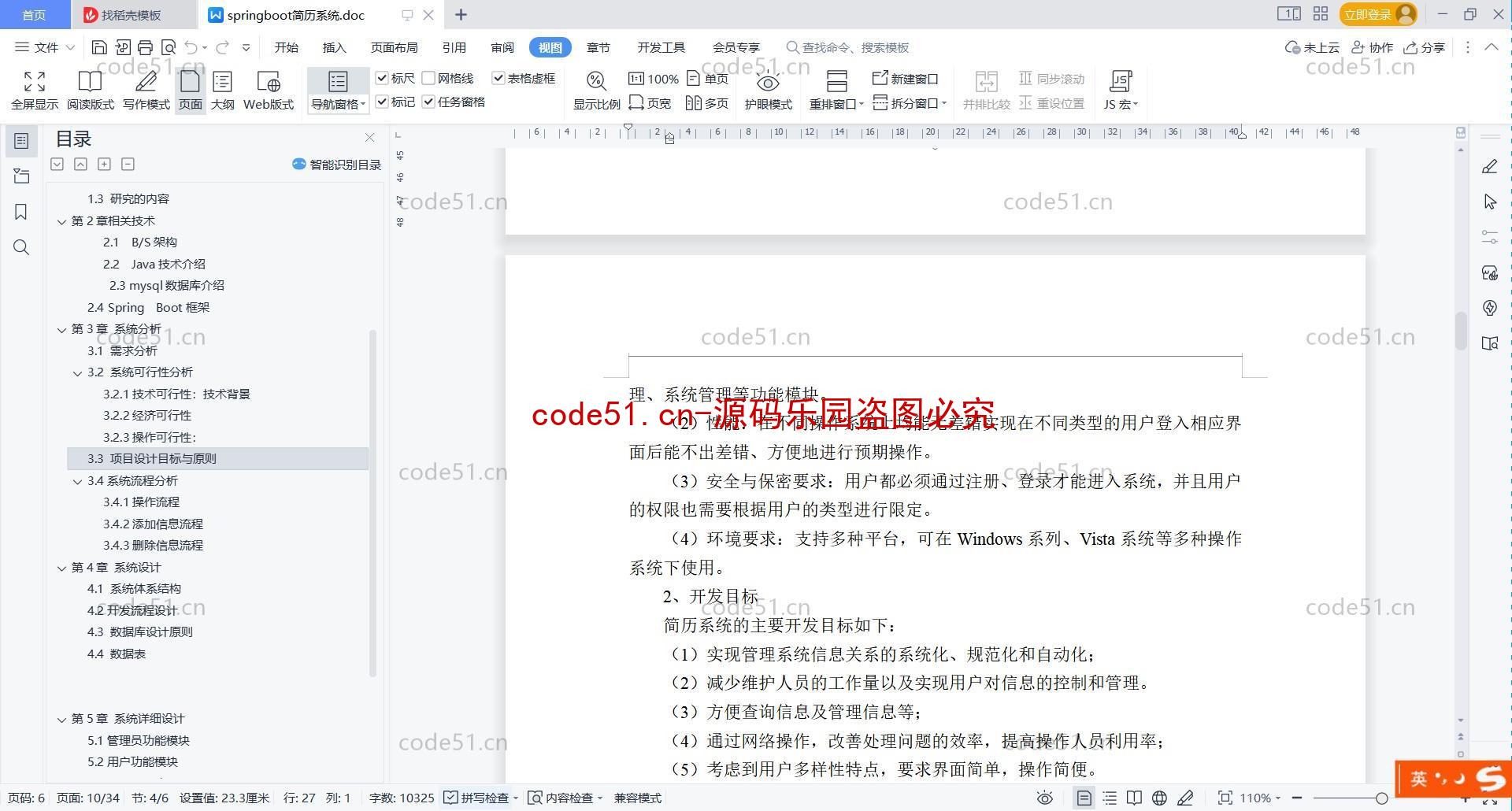Click the fit-to-page icon in status bar
Image resolution: width=1512 pixels, height=811 pixels.
pos(1225,798)
